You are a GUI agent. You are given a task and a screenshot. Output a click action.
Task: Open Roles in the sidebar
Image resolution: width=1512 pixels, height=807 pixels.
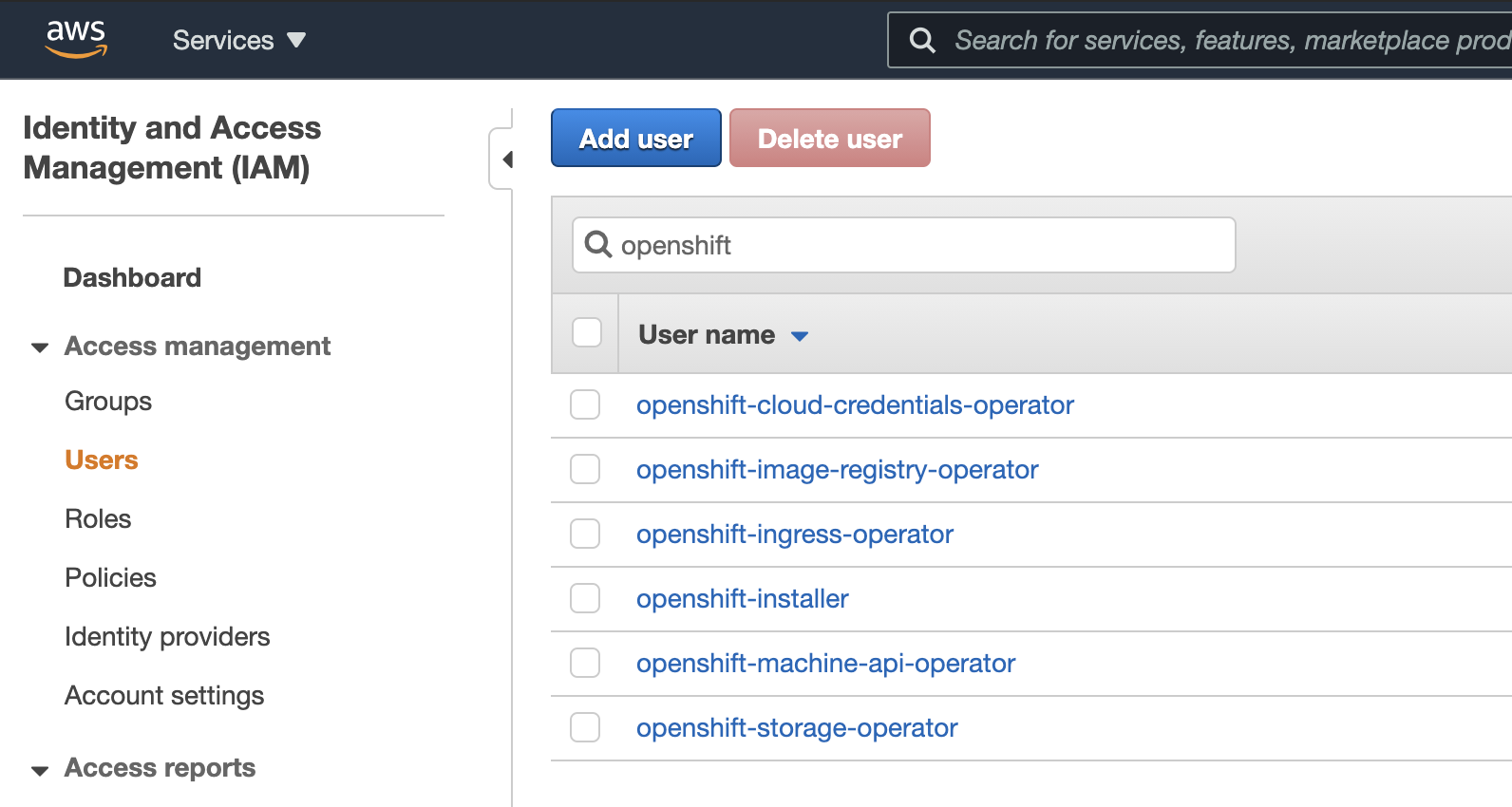(98, 518)
